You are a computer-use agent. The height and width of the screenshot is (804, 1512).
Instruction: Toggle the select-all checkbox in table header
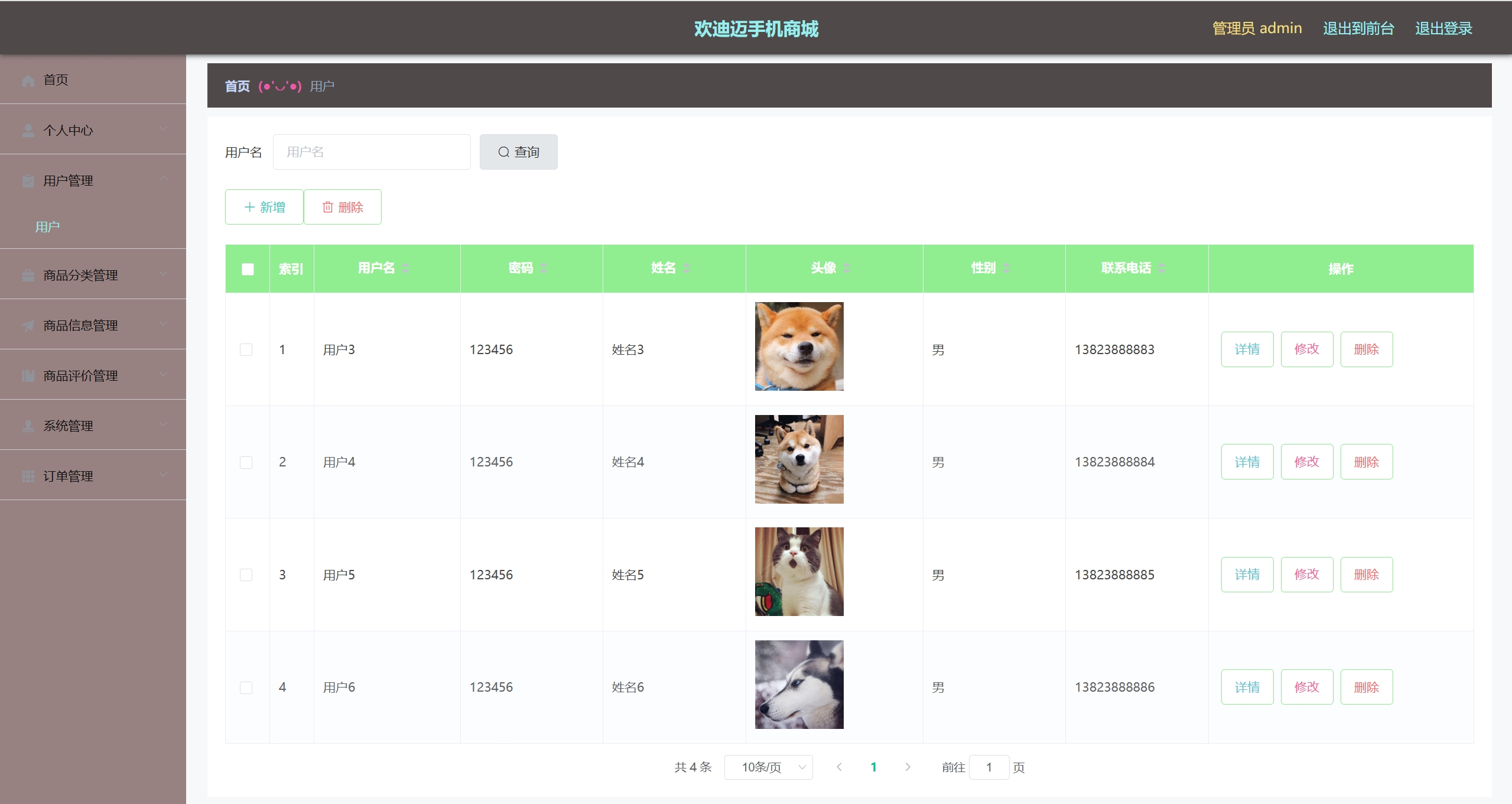[248, 270]
